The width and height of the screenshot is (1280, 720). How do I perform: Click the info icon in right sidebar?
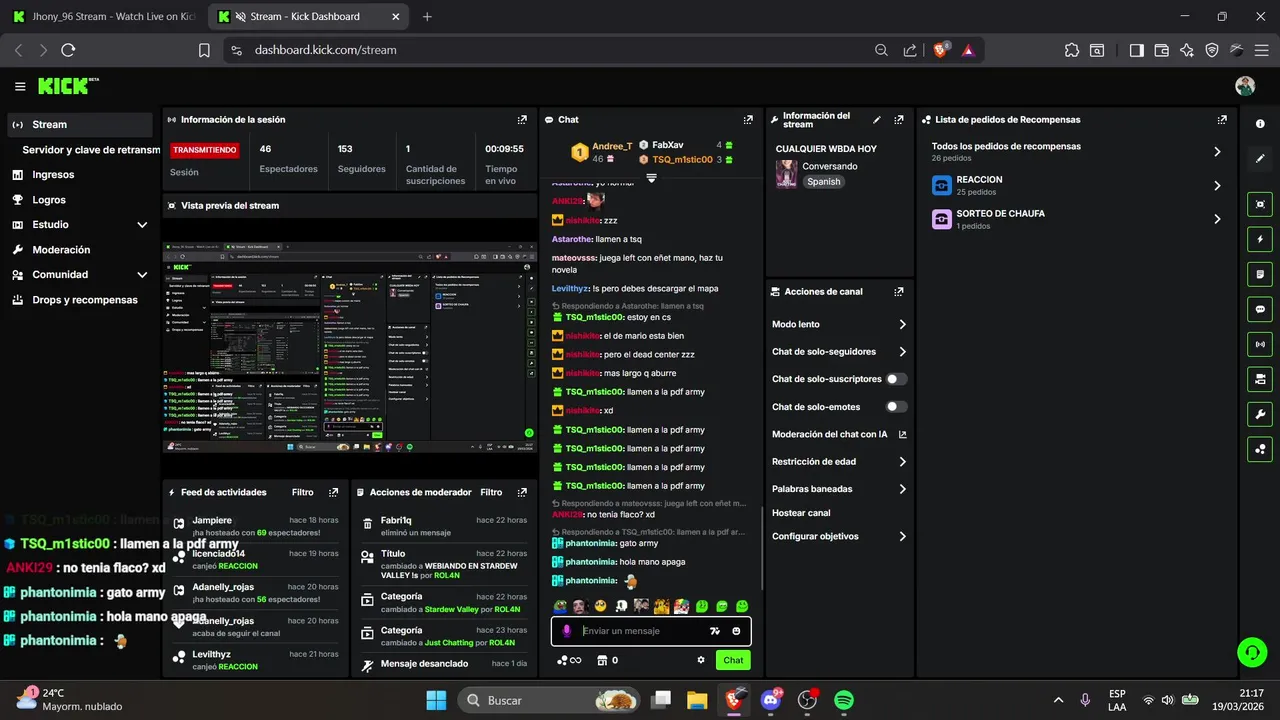[1260, 124]
